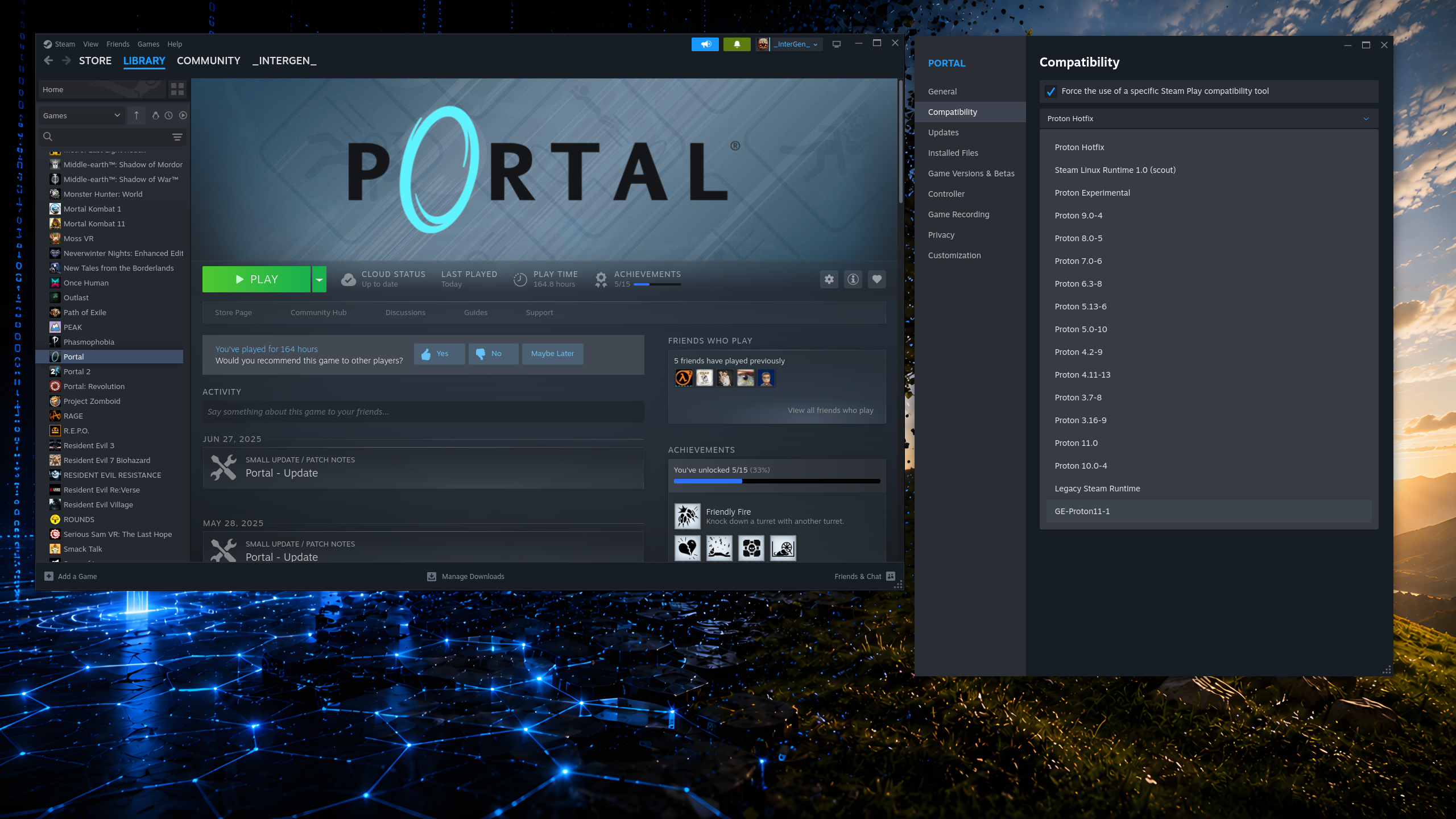The height and width of the screenshot is (819, 1456).
Task: Switch to the COMMUNITY tab
Action: (x=209, y=61)
